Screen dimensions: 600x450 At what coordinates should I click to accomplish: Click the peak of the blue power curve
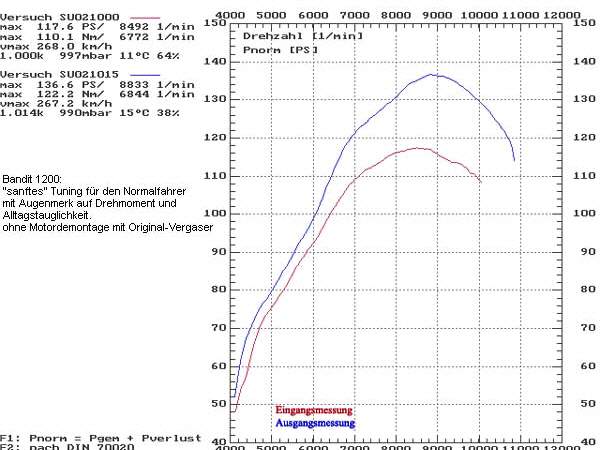[432, 74]
